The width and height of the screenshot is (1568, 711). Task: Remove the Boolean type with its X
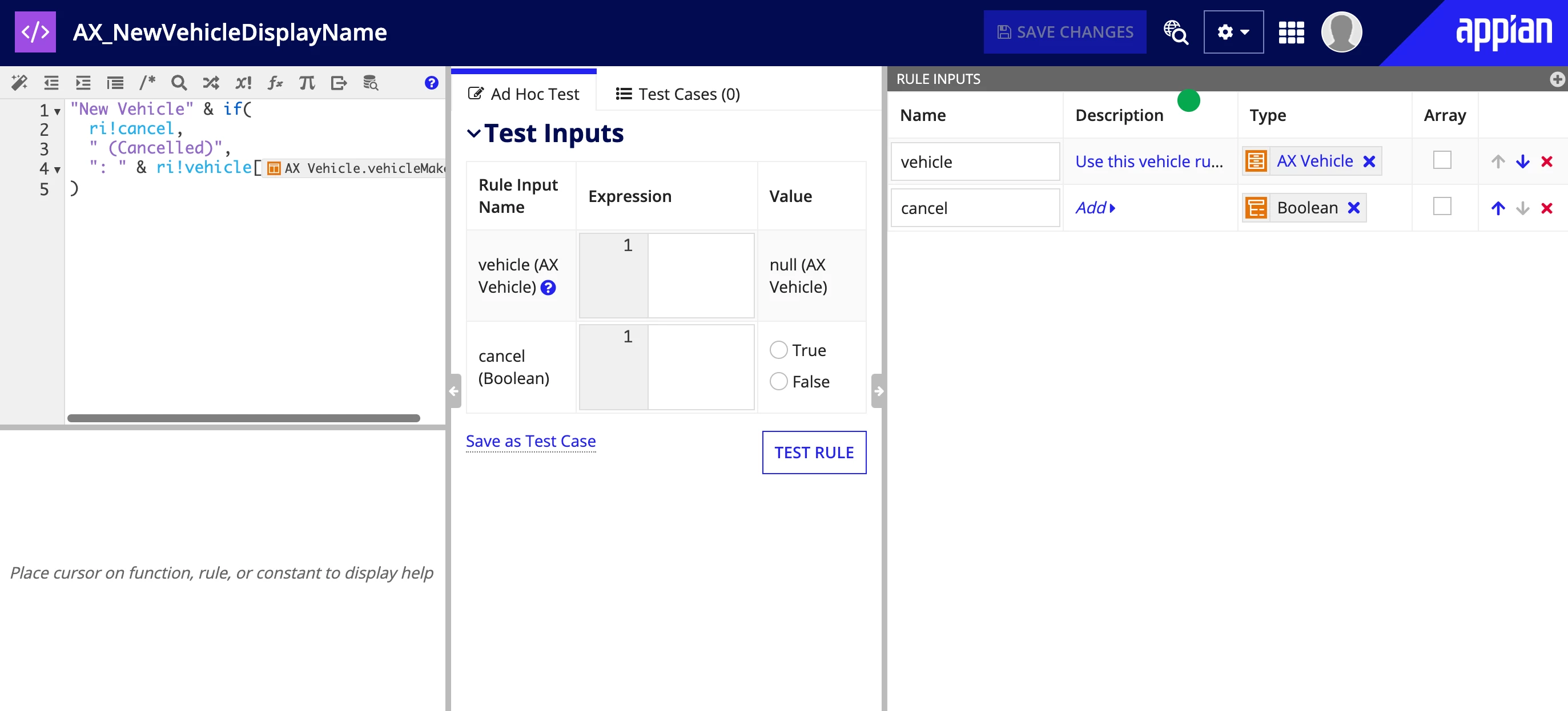click(1354, 208)
